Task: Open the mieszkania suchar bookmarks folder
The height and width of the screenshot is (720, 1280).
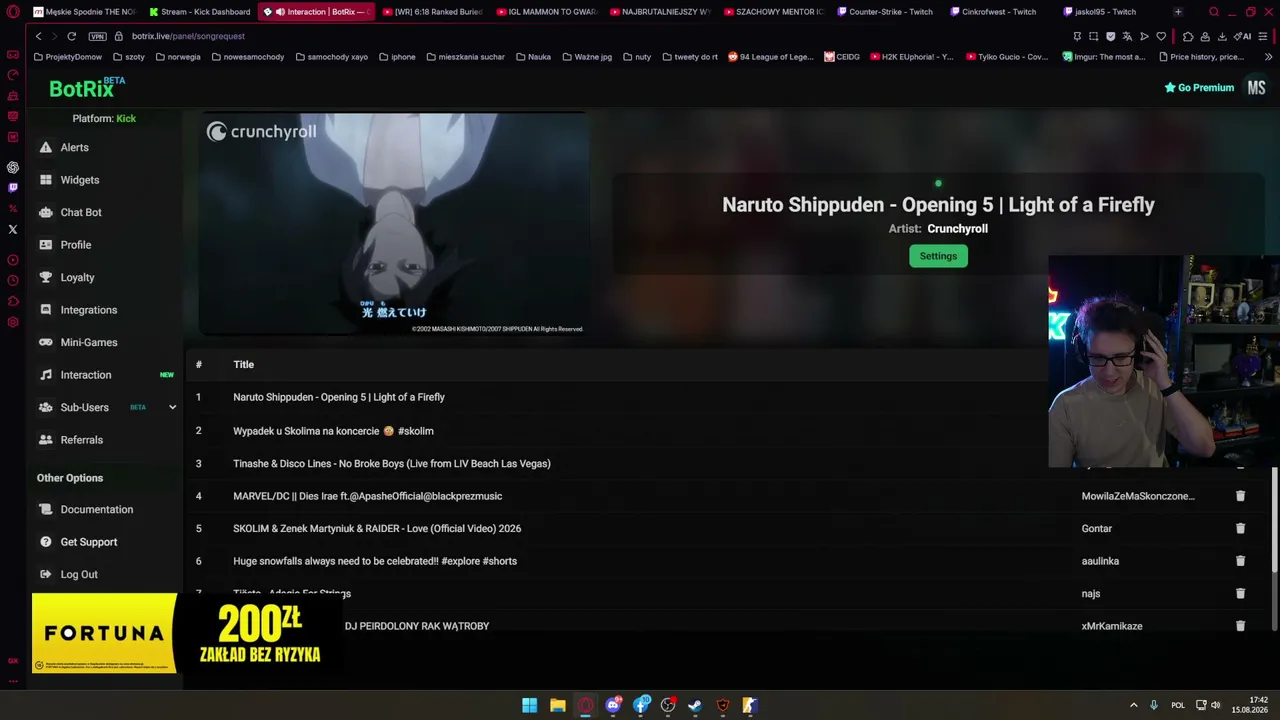Action: pyautogui.click(x=465, y=57)
